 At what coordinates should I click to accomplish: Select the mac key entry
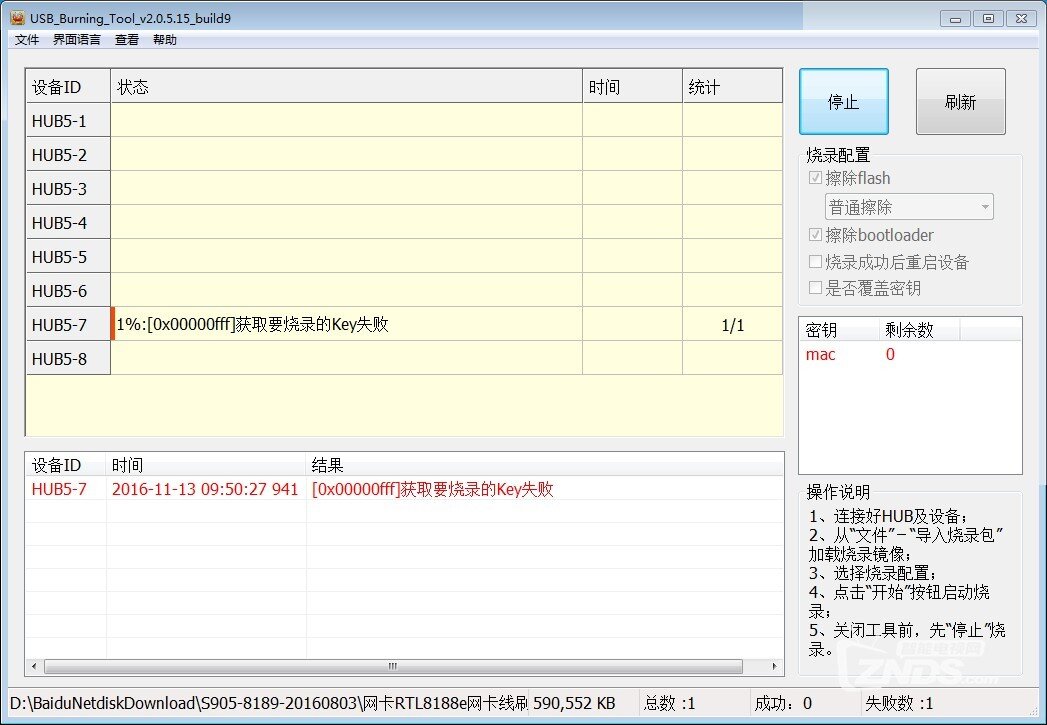(x=821, y=354)
